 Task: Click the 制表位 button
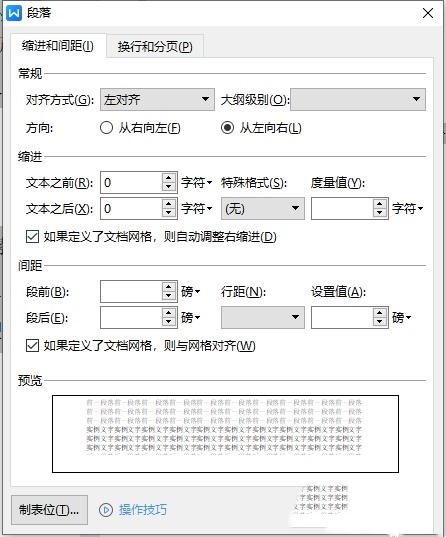tap(49, 510)
